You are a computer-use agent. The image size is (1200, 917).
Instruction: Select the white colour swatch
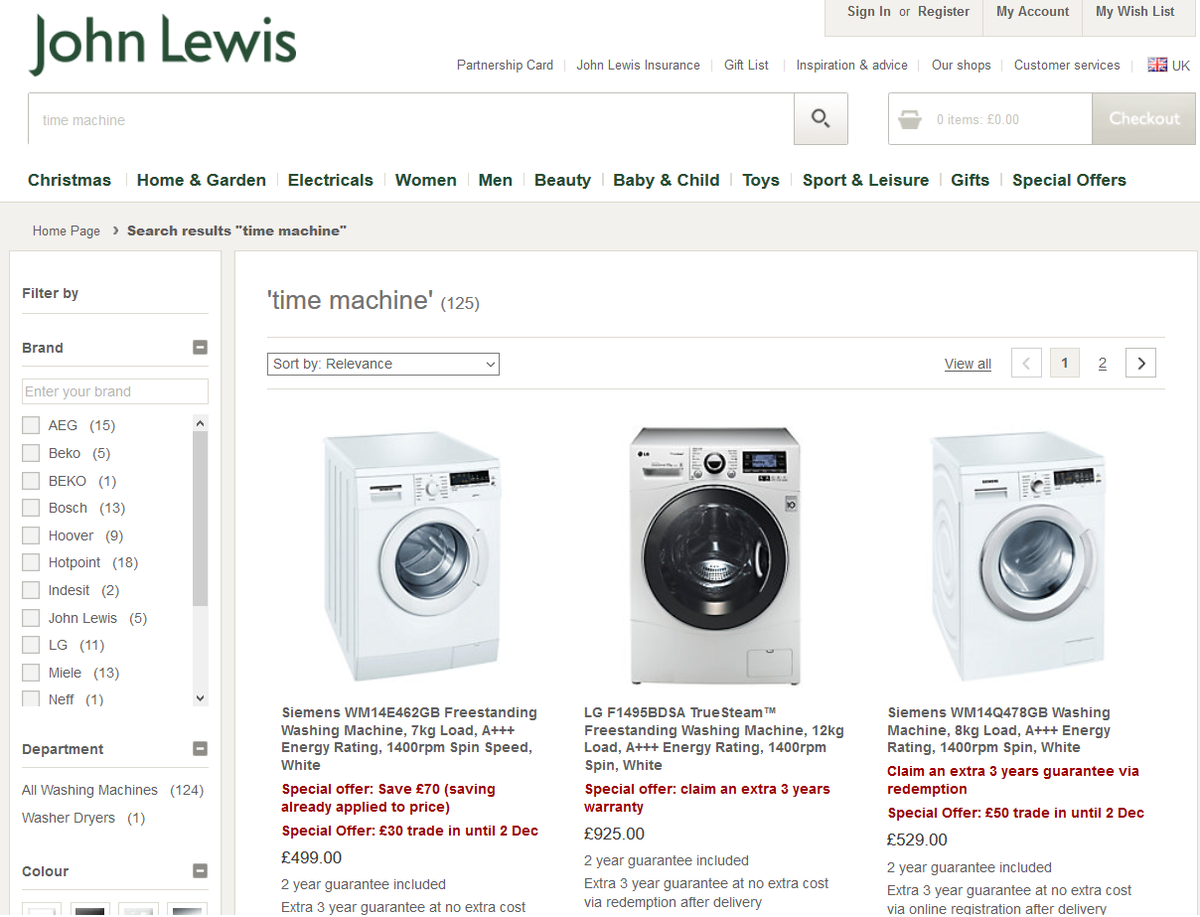[x=42, y=910]
